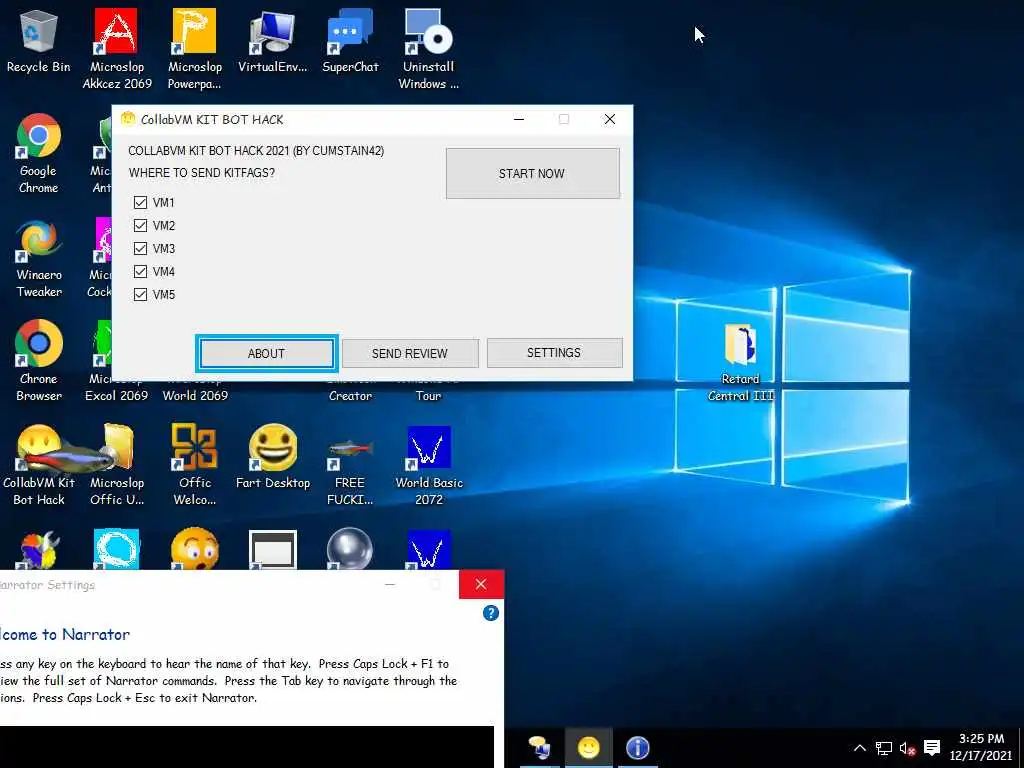Click the shocked emoji desktop icon
The width and height of the screenshot is (1024, 768).
pos(194,549)
